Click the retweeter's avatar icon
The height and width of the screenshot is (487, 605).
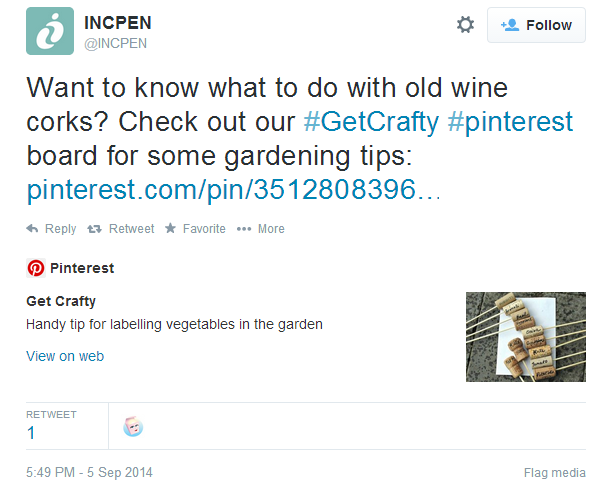click(133, 427)
